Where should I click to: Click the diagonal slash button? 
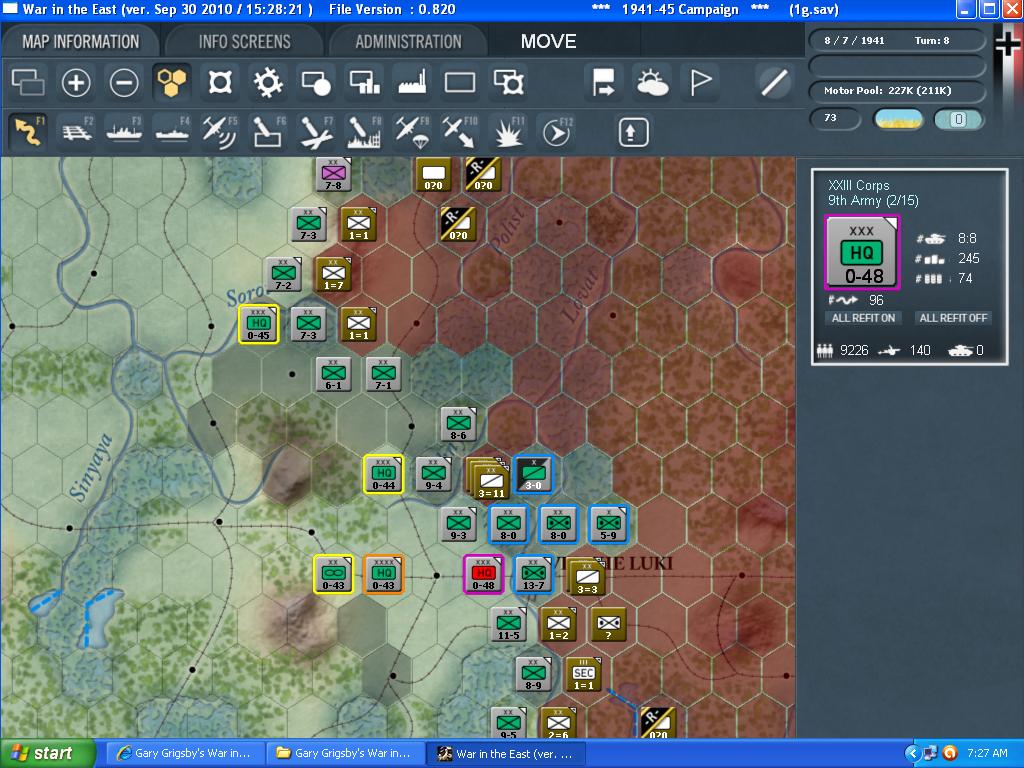point(774,83)
